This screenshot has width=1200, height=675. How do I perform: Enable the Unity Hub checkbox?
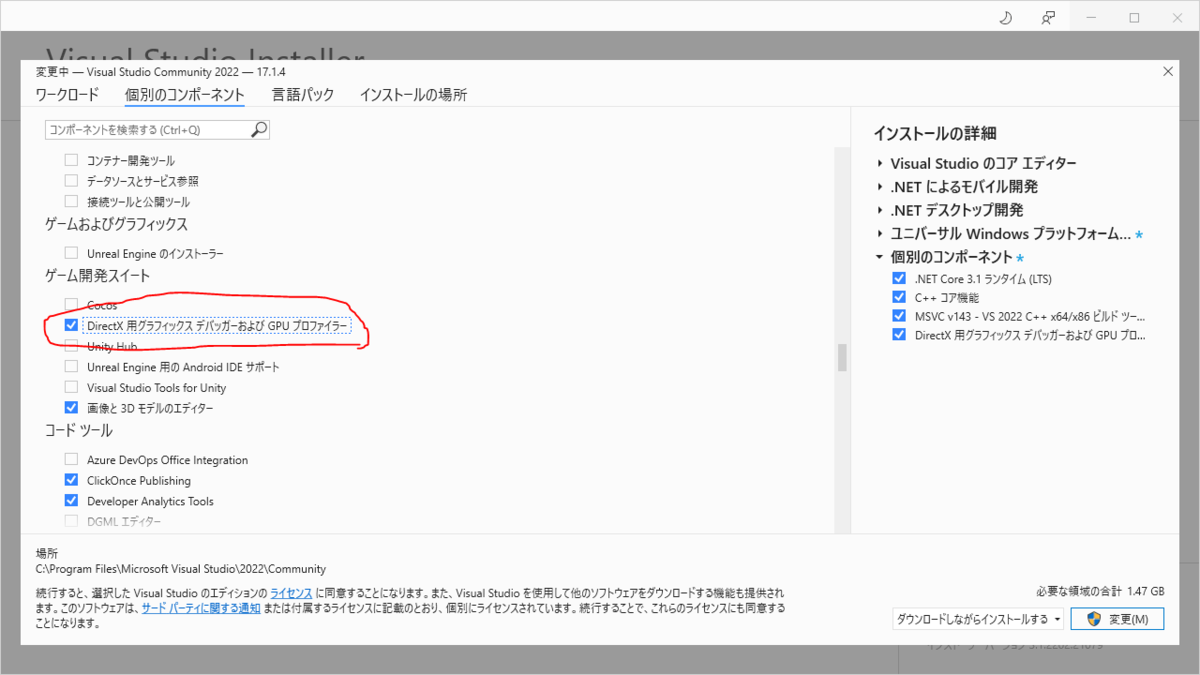(71, 345)
